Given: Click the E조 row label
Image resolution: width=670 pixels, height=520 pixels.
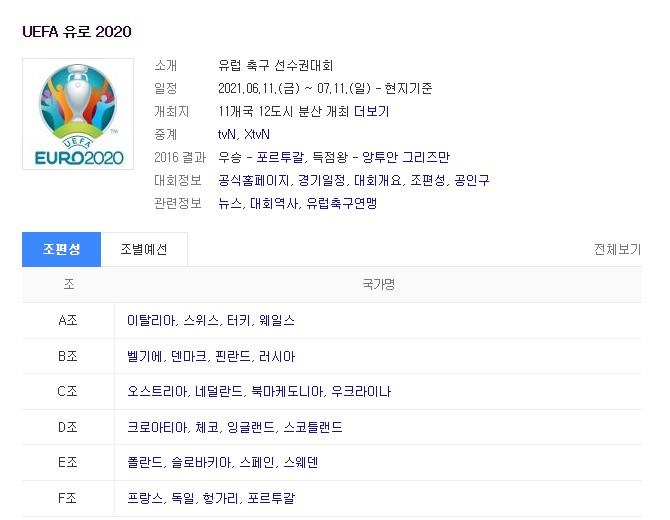Looking at the screenshot, I should pyautogui.click(x=68, y=462).
